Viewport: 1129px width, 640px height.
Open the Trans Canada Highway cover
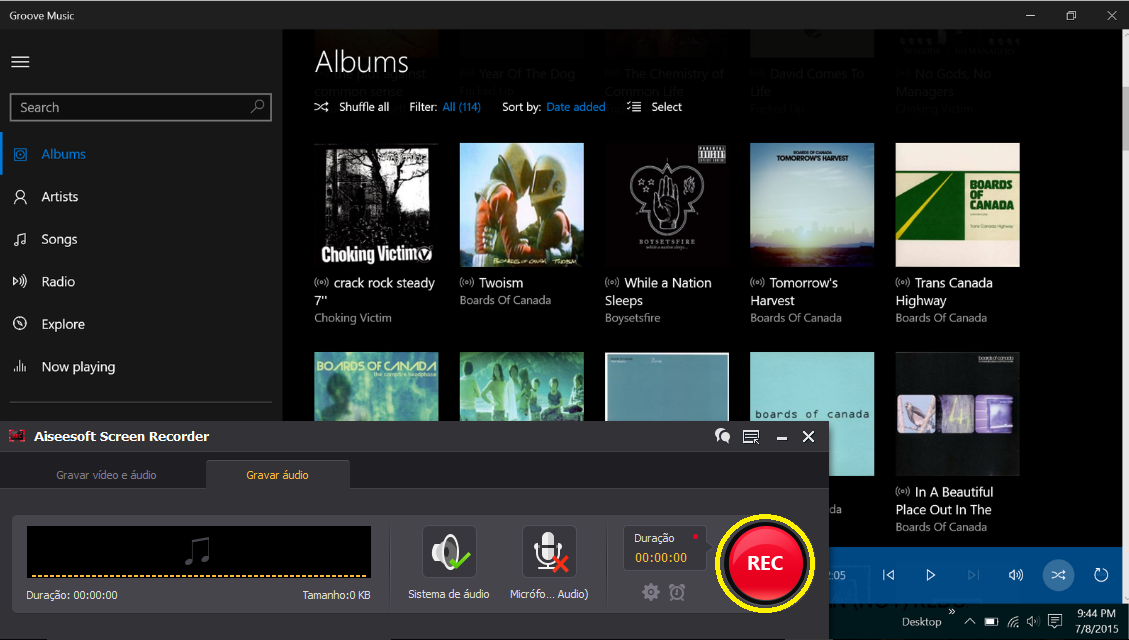coord(958,205)
